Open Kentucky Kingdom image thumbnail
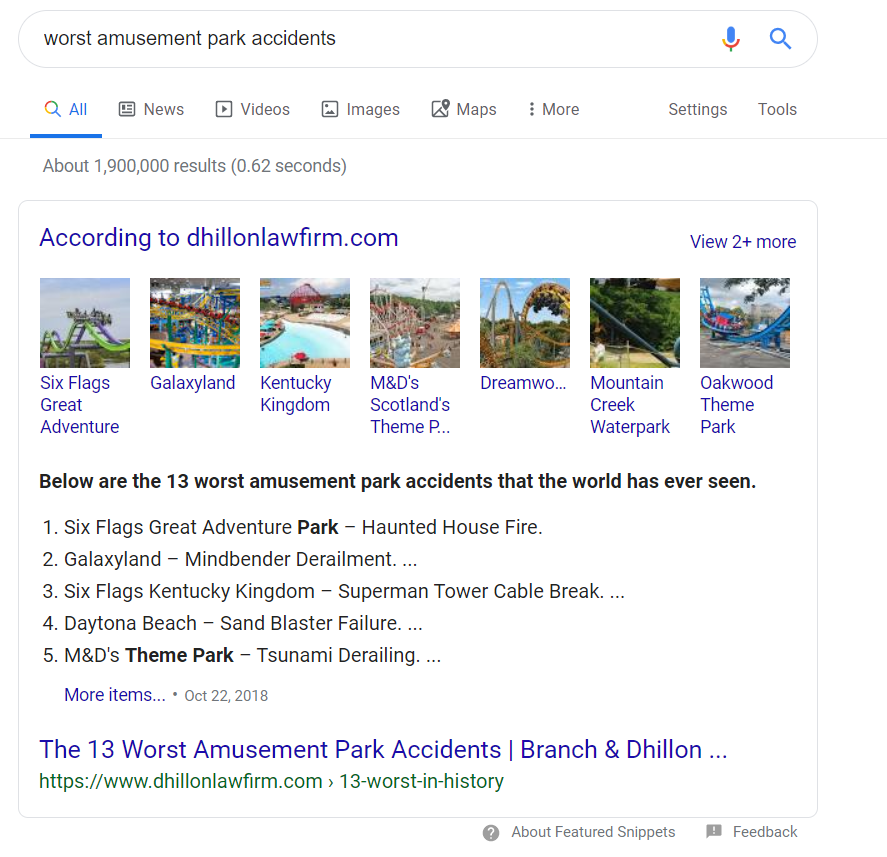 point(305,323)
